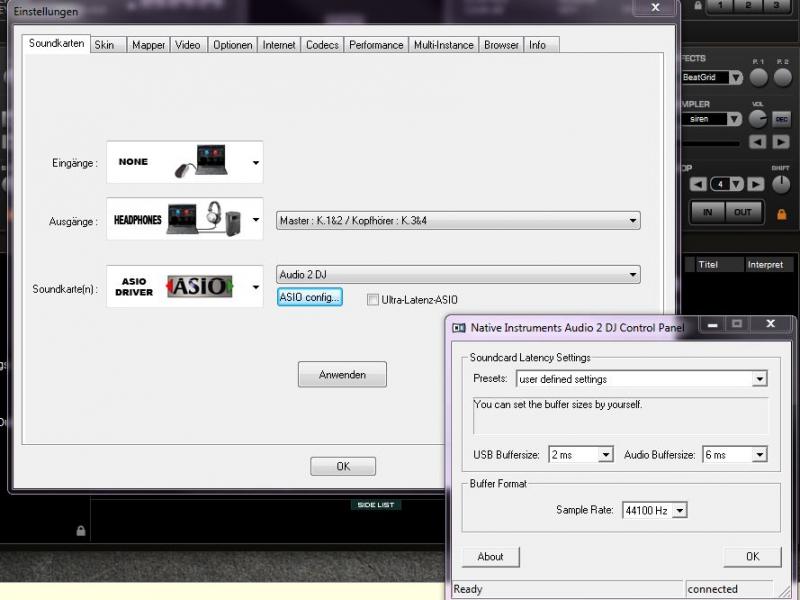Set the loop OUT point

(x=743, y=212)
